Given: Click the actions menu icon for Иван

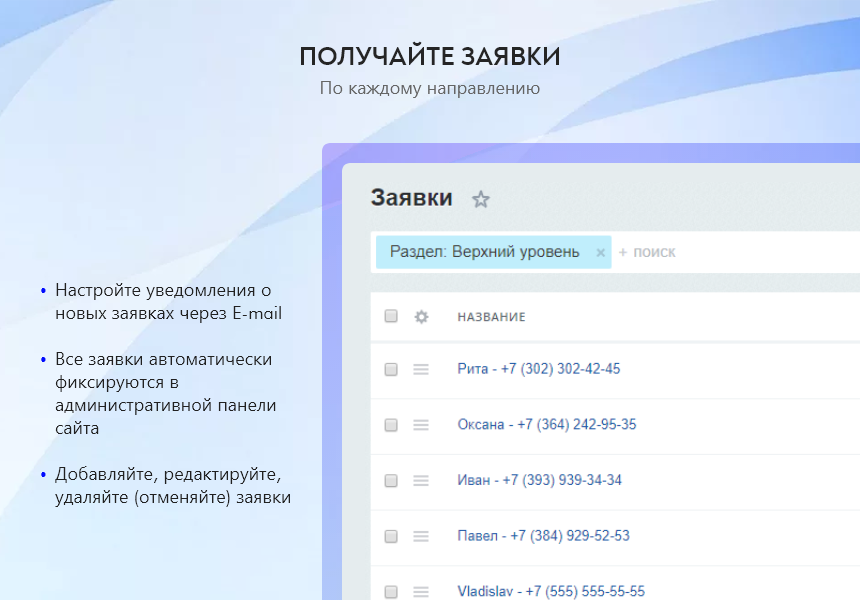Looking at the screenshot, I should pyautogui.click(x=421, y=481).
